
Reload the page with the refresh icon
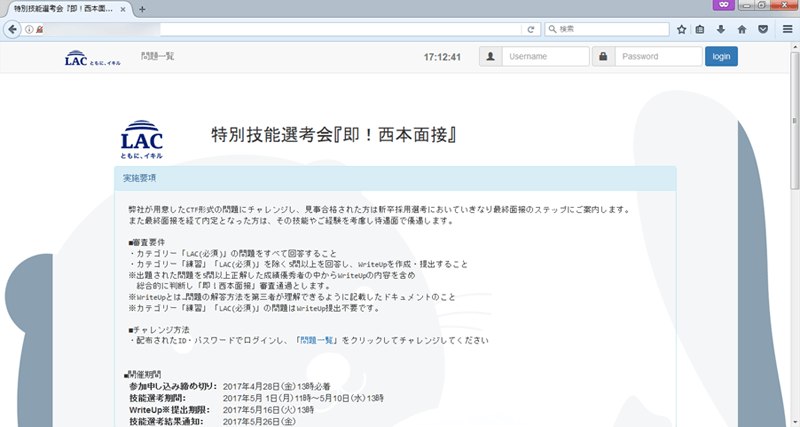[x=531, y=30]
